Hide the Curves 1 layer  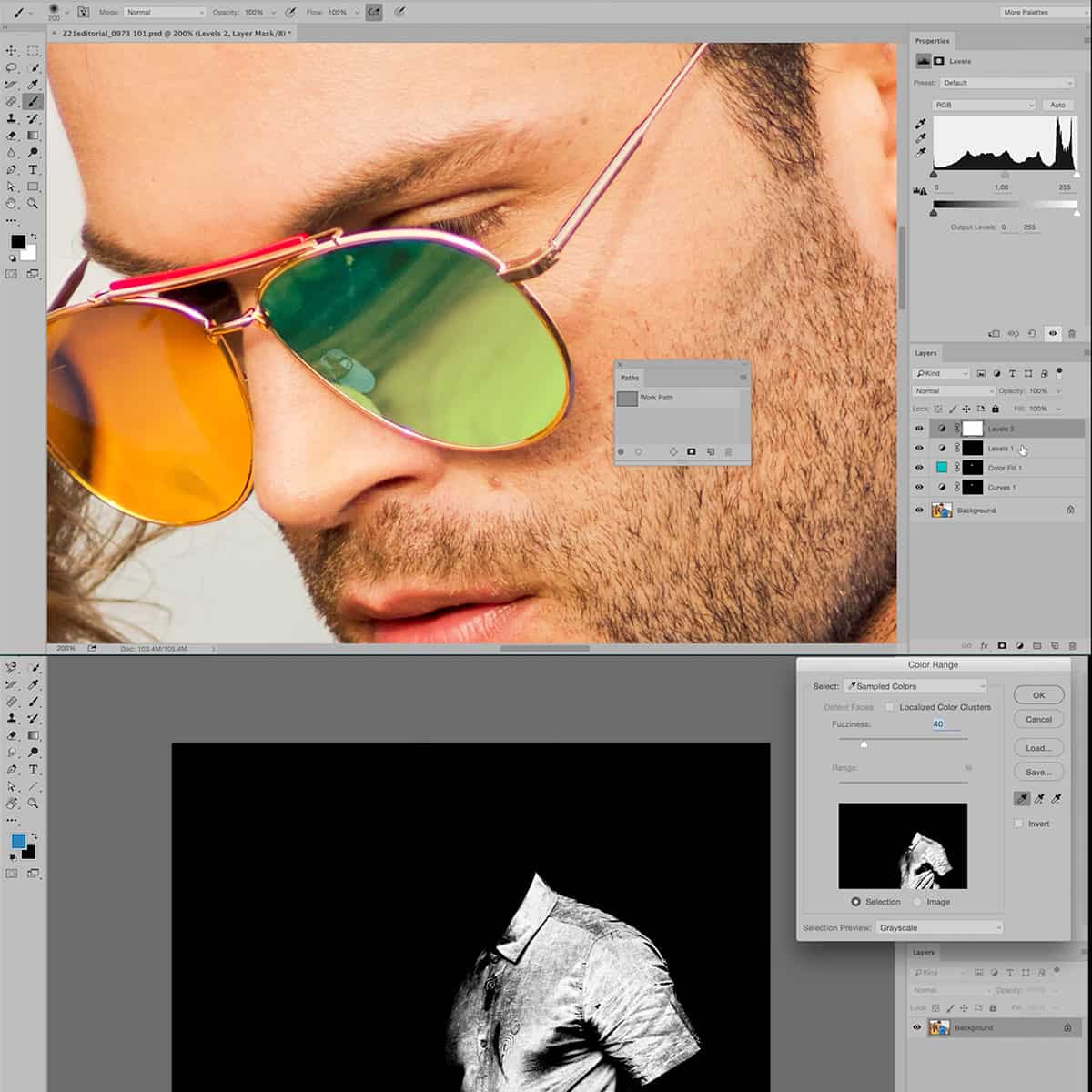[918, 487]
